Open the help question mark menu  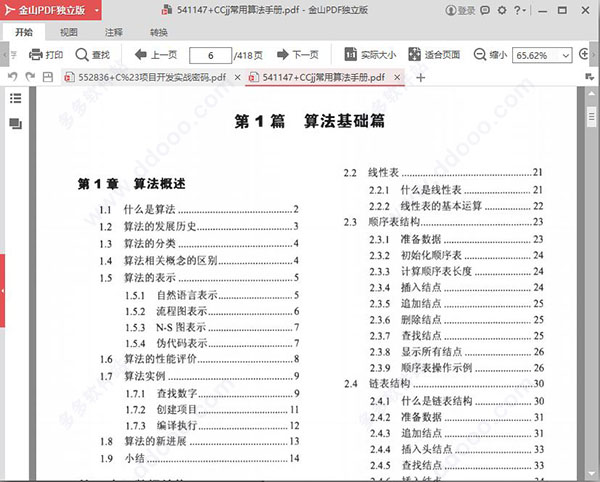(x=520, y=10)
